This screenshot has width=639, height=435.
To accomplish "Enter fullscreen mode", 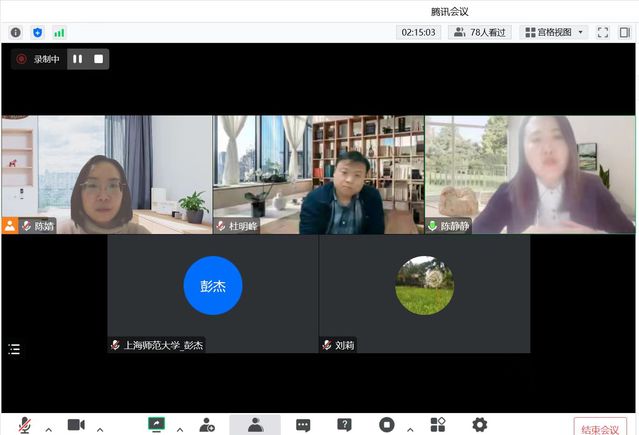I will (603, 32).
